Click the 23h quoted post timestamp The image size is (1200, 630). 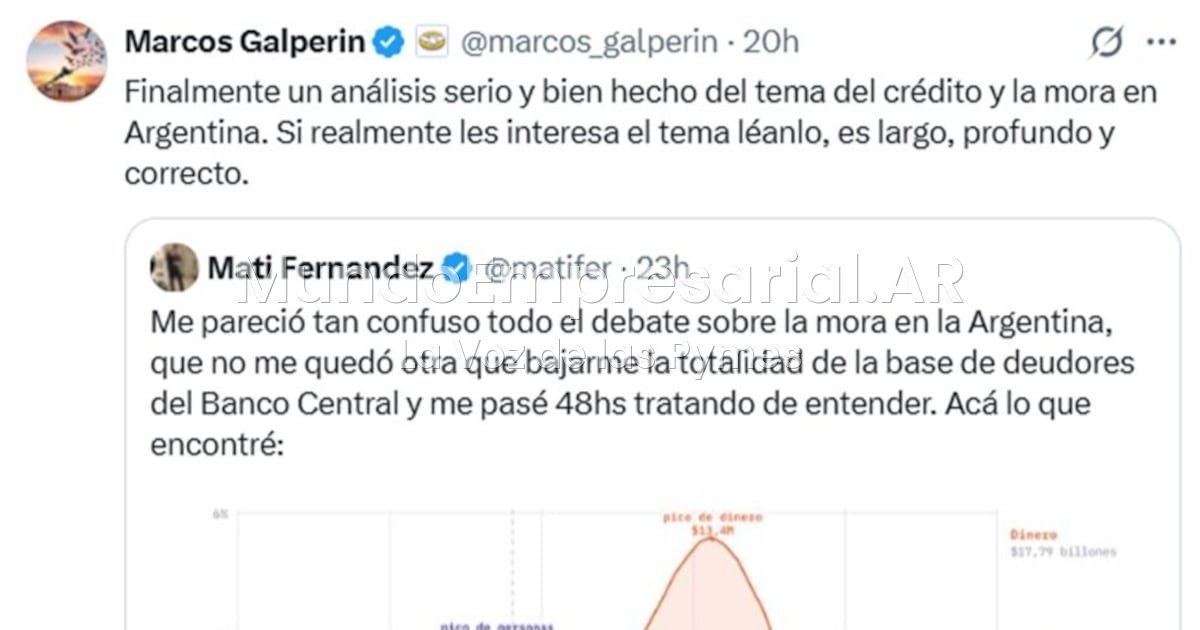[663, 268]
